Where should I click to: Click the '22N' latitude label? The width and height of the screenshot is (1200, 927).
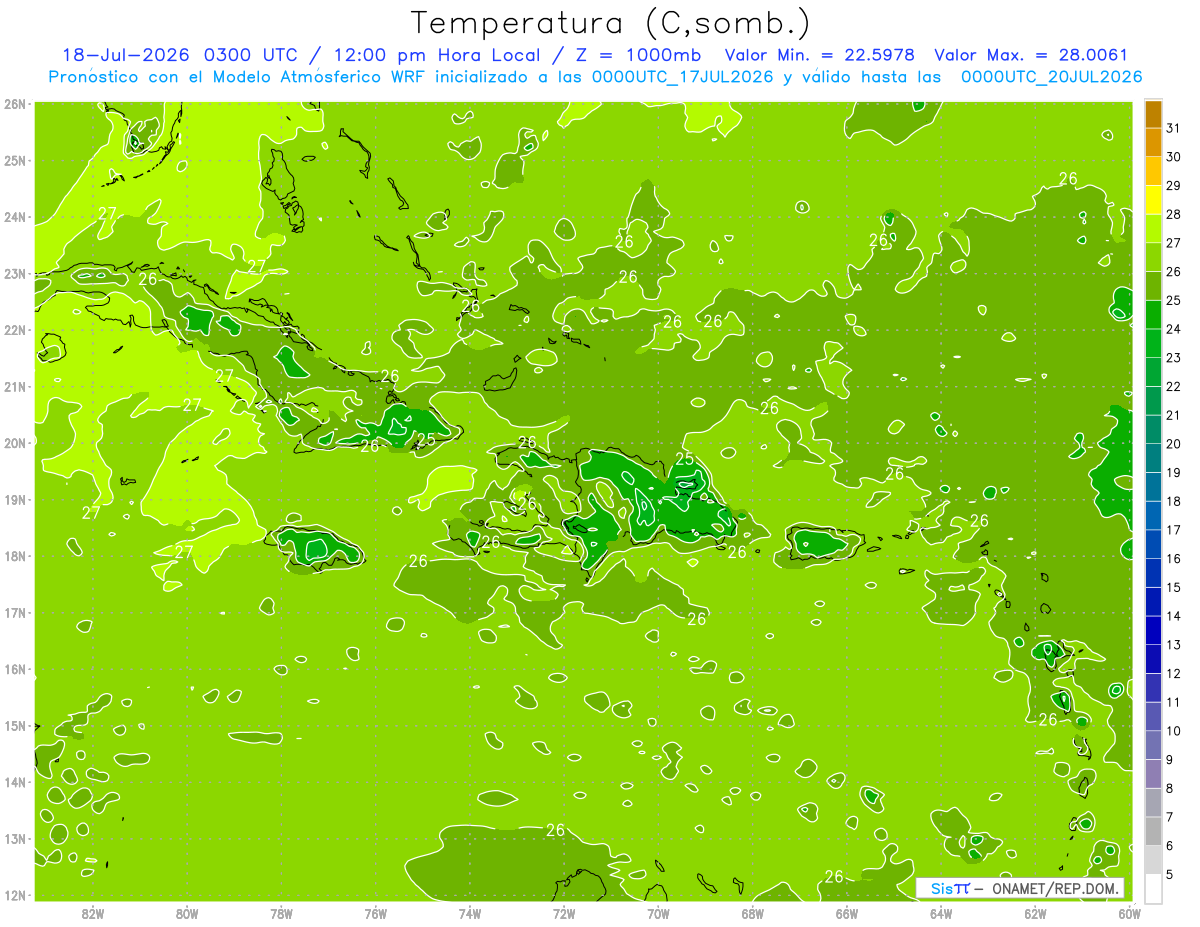[x=15, y=330]
